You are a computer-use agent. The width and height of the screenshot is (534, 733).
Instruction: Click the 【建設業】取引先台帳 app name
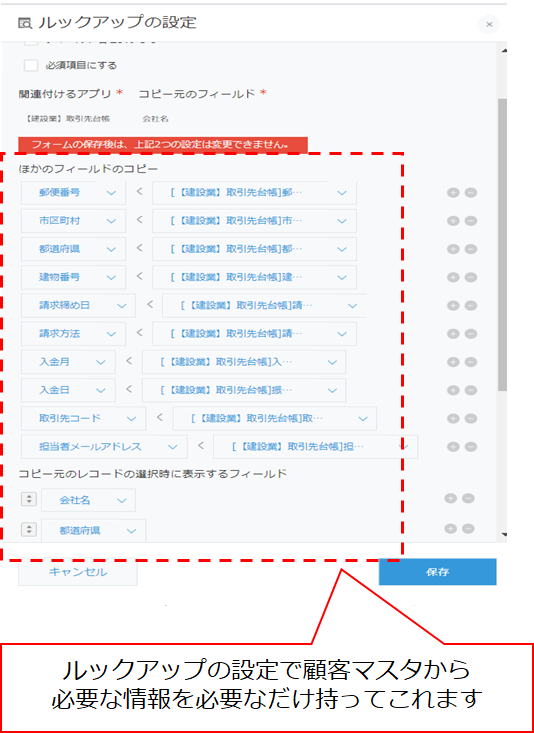point(67,119)
